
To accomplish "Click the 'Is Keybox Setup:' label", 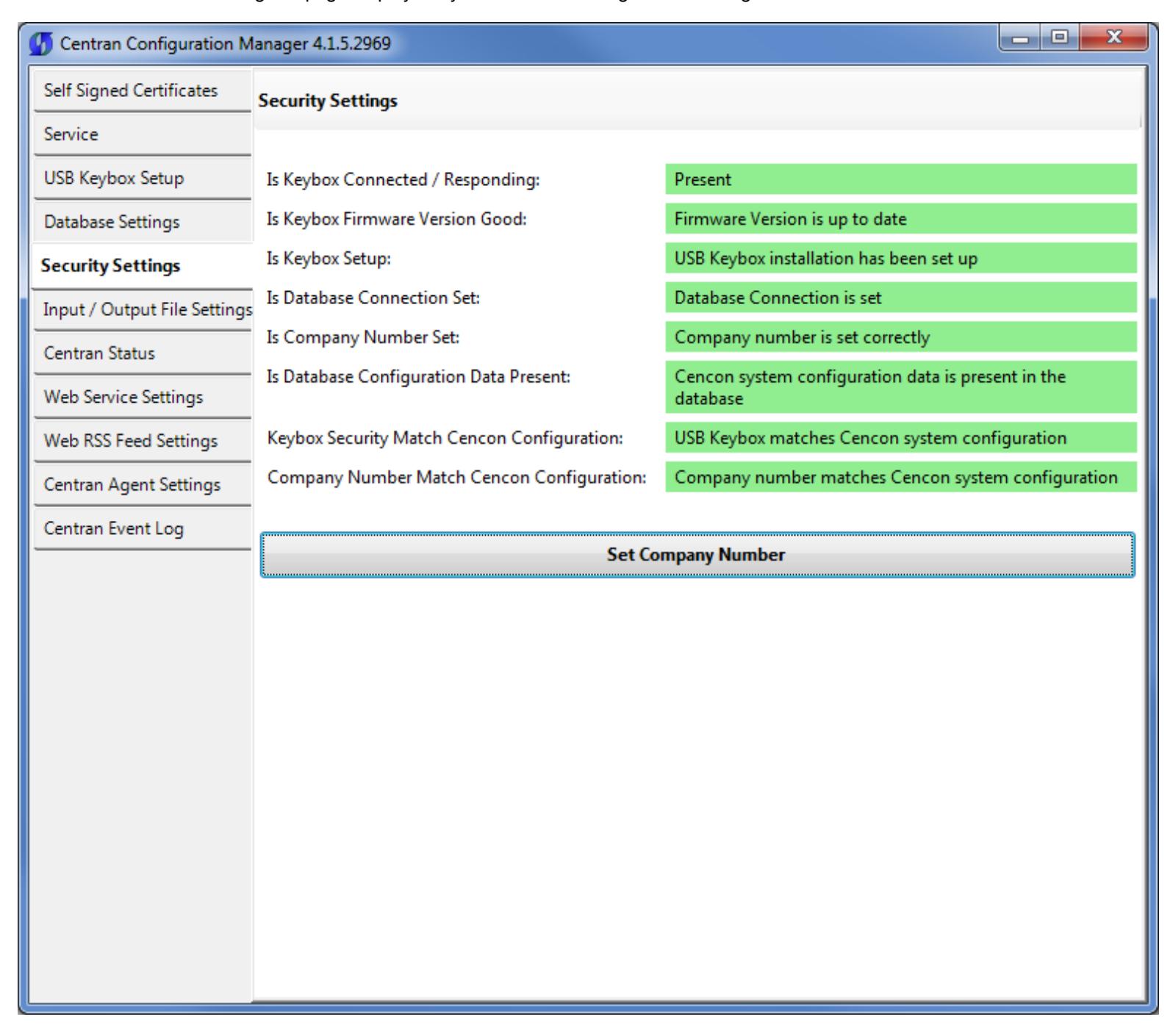I will (329, 259).
